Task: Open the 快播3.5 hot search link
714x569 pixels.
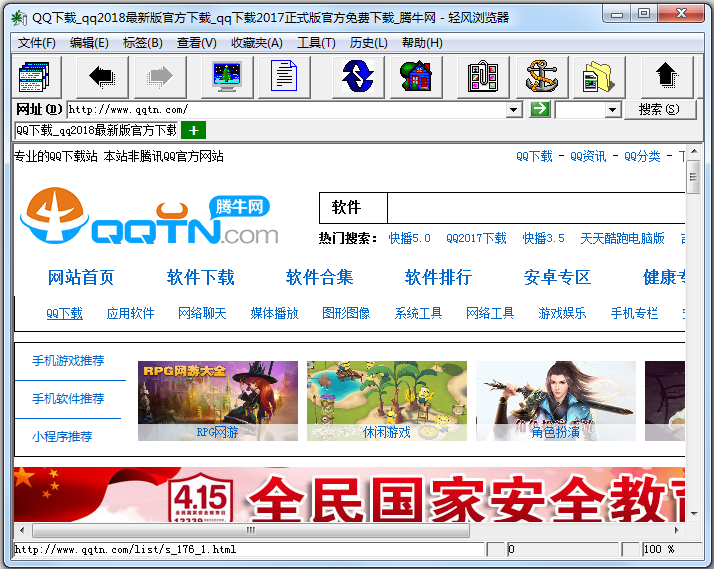Action: coord(543,238)
